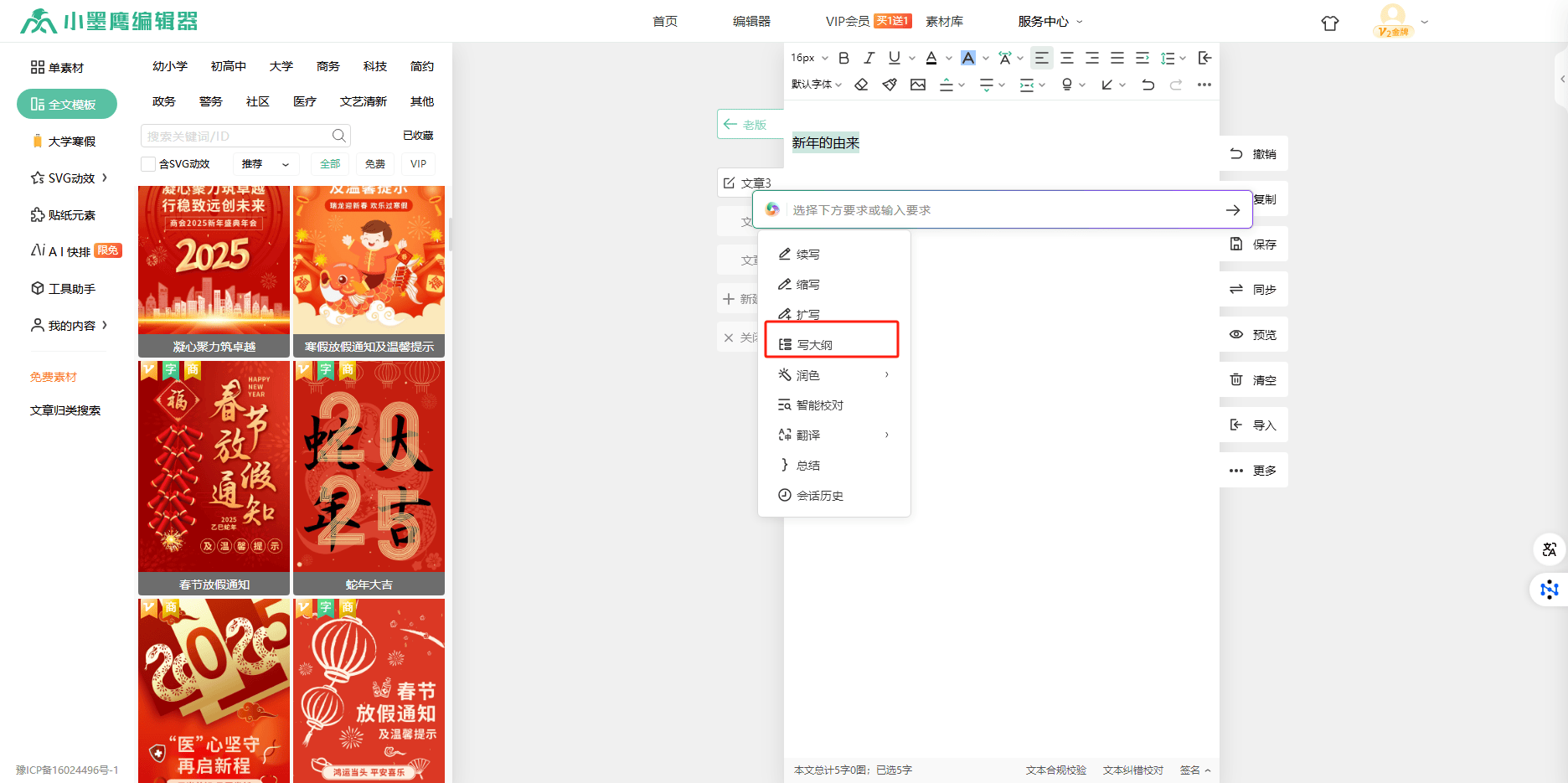Click the undo arrow in the editor toolbar
The width and height of the screenshot is (1568, 783).
pos(1148,85)
